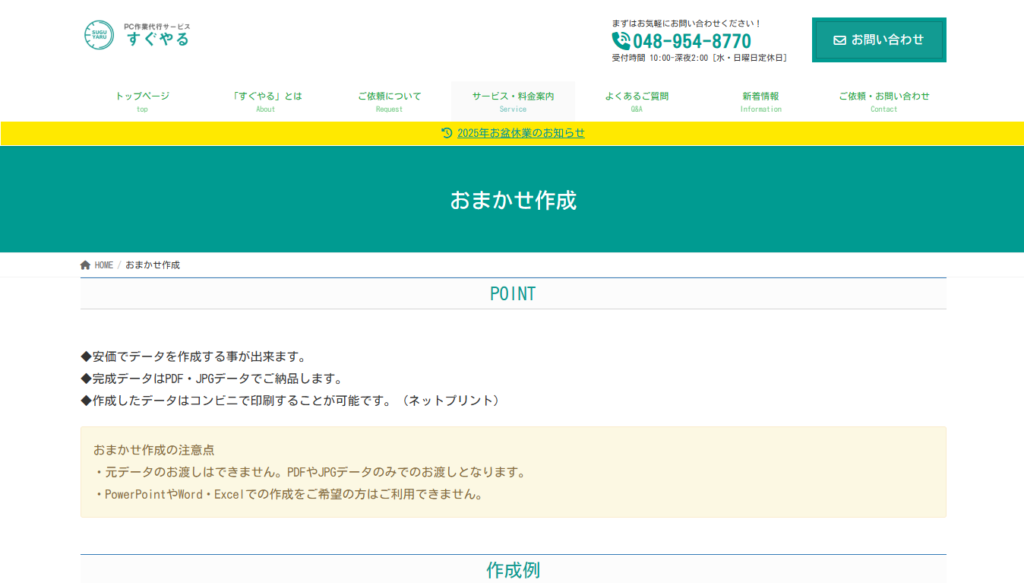Follow the HOME breadcrumb link
Viewport: 1024px width, 583px height.
[x=103, y=265]
